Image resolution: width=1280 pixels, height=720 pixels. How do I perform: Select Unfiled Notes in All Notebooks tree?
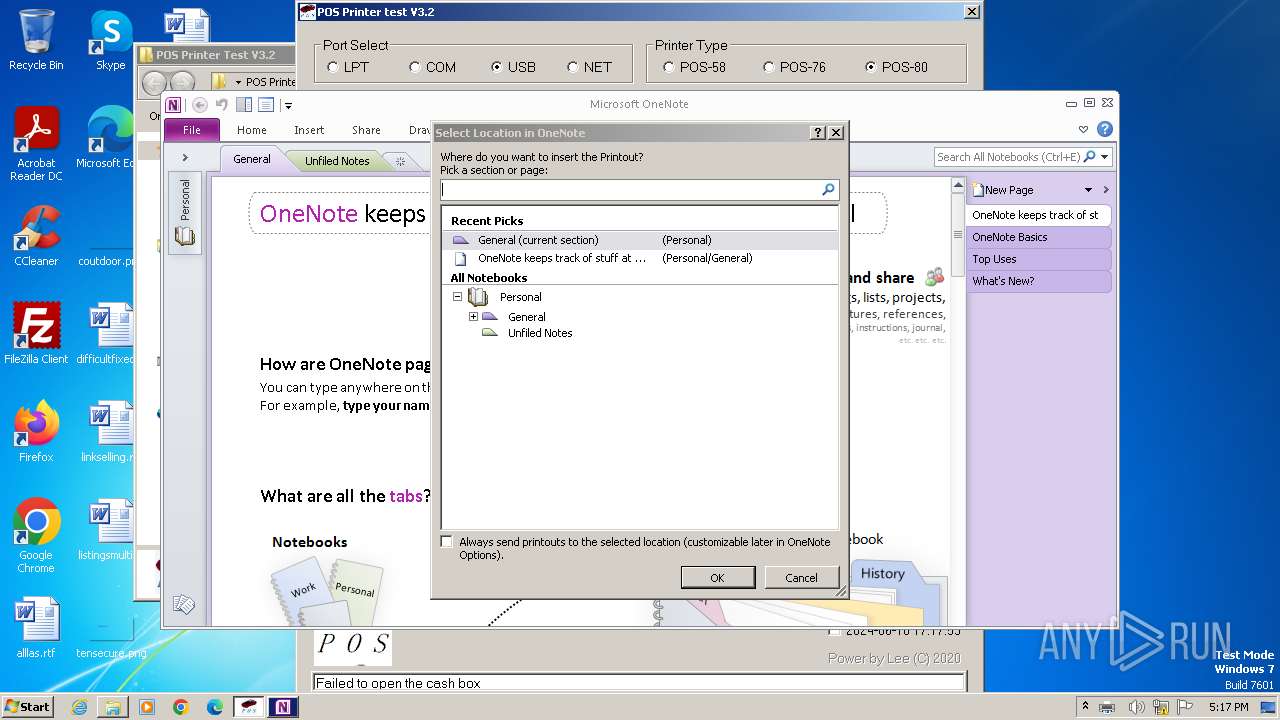point(540,333)
